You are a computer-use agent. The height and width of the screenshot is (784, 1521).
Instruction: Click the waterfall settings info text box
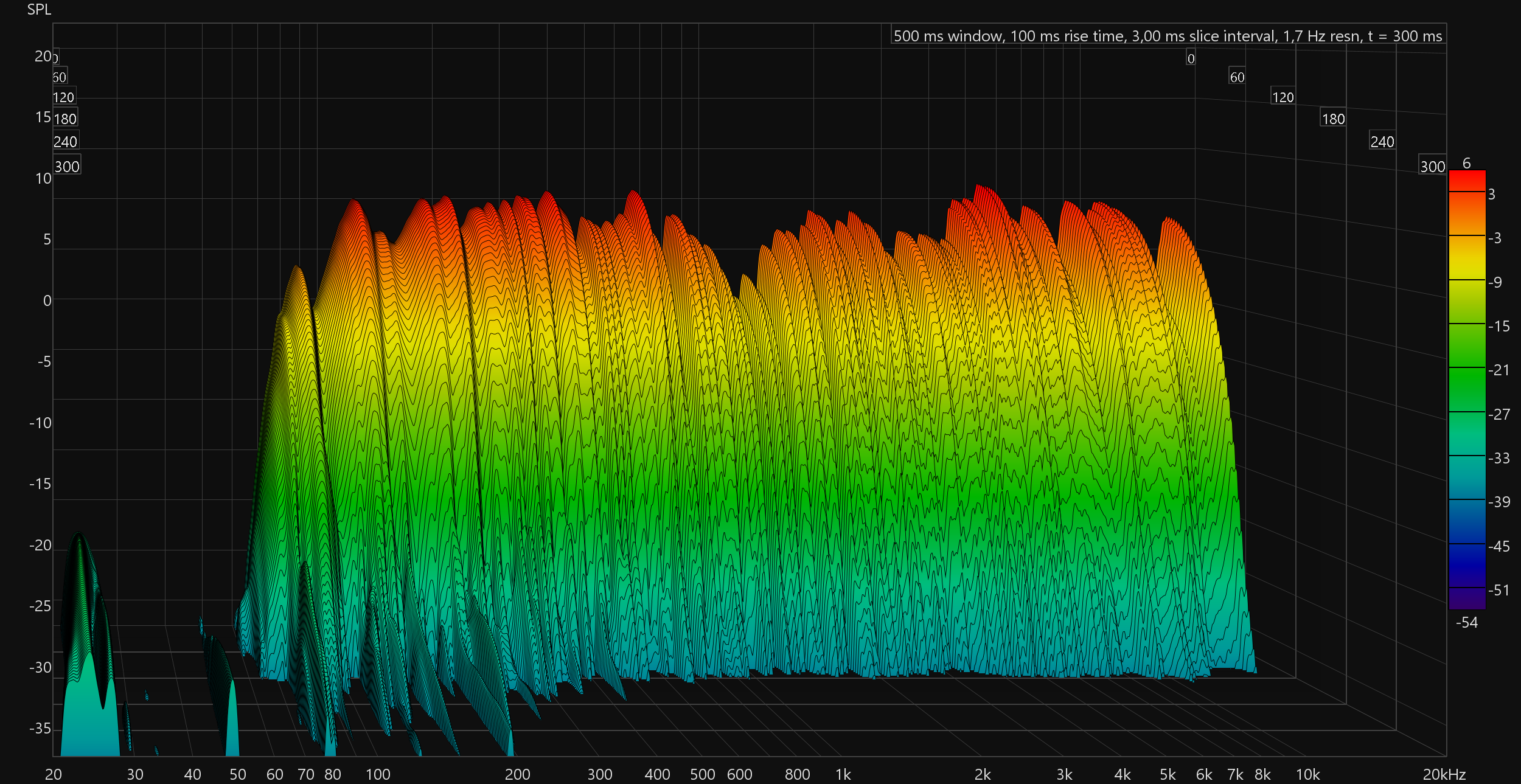pyautogui.click(x=1168, y=36)
